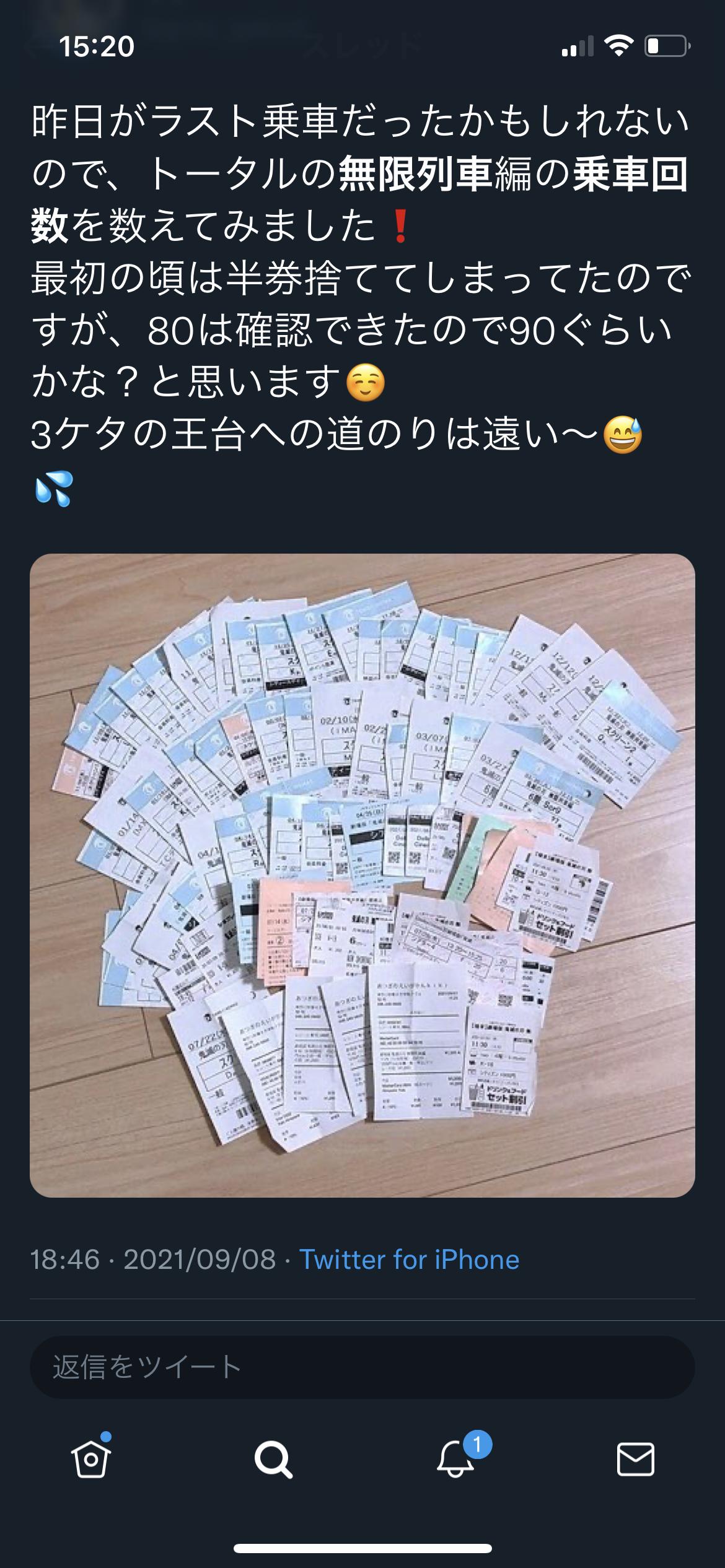Screen dimensions: 725x1568
Task: Tap the 18:46 · 2021/09/08 timestamp
Action: click(x=153, y=1260)
